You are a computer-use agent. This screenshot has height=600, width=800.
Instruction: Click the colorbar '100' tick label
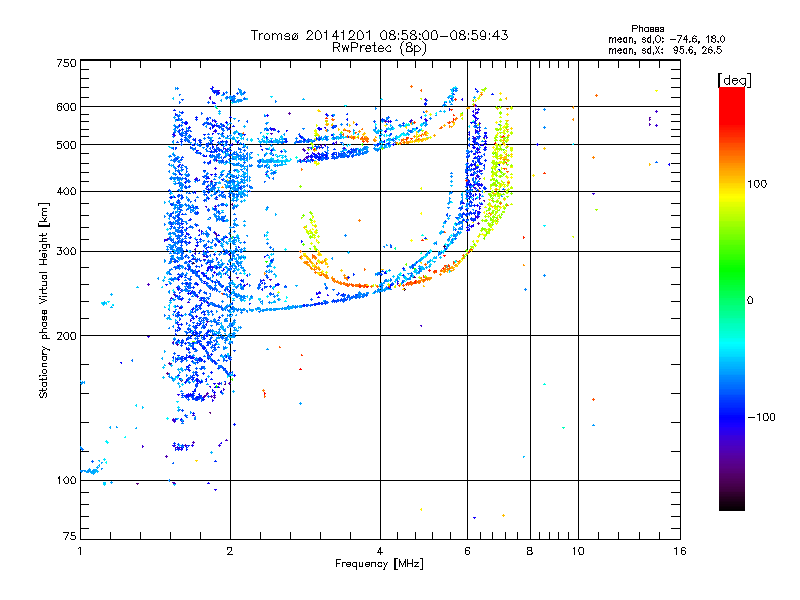click(x=757, y=184)
